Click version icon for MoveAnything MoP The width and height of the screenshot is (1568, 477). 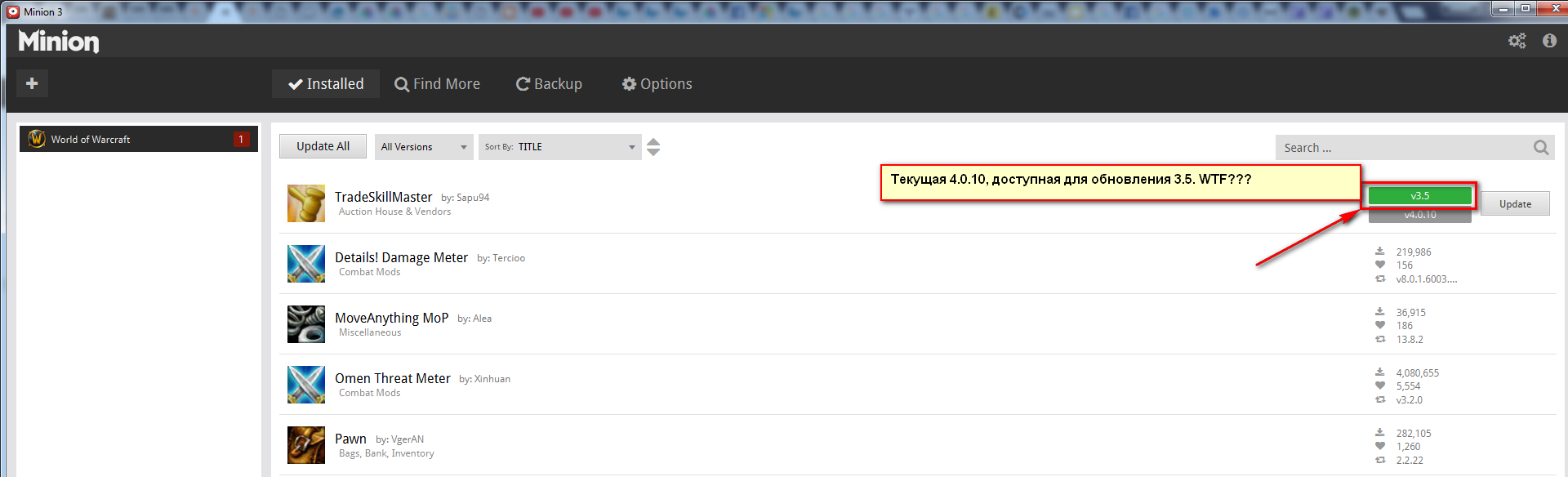tap(1380, 339)
